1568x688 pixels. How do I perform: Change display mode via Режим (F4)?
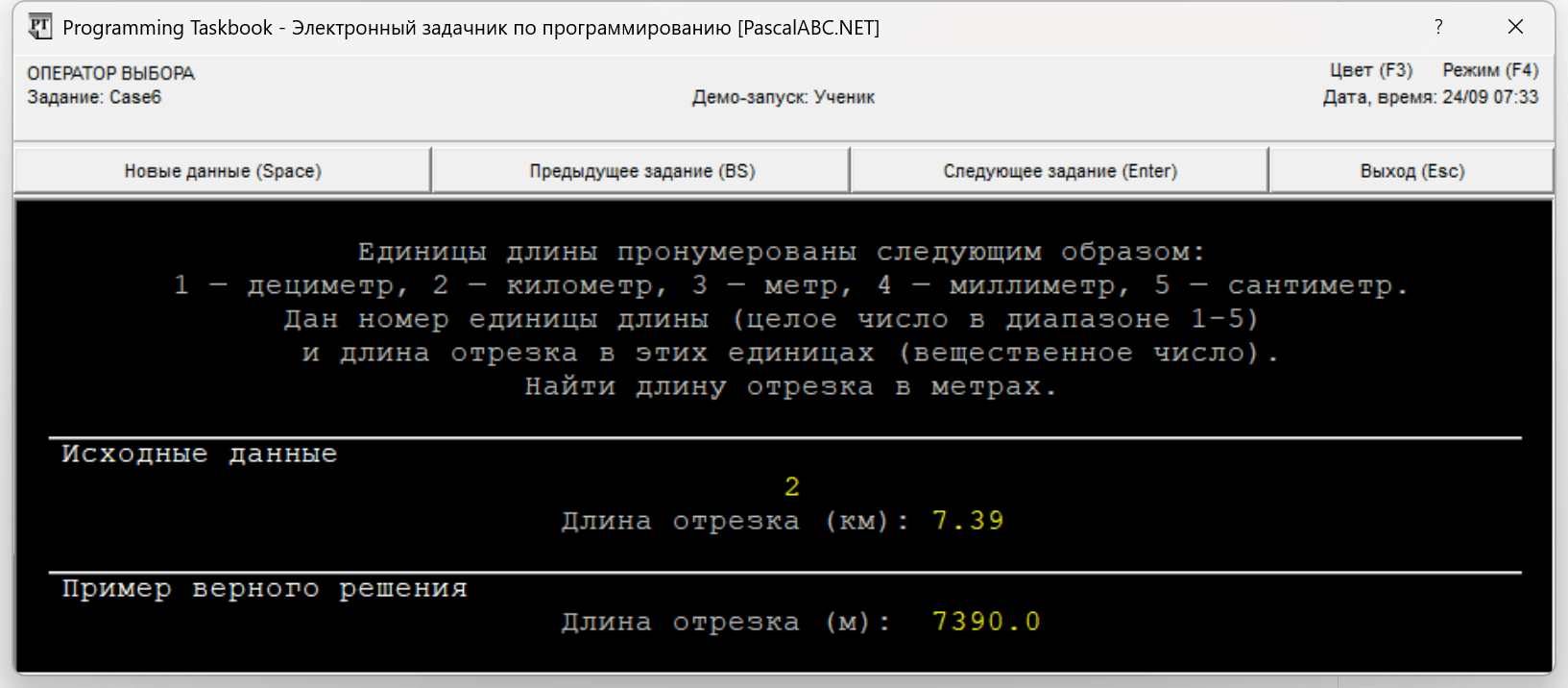pos(1489,70)
